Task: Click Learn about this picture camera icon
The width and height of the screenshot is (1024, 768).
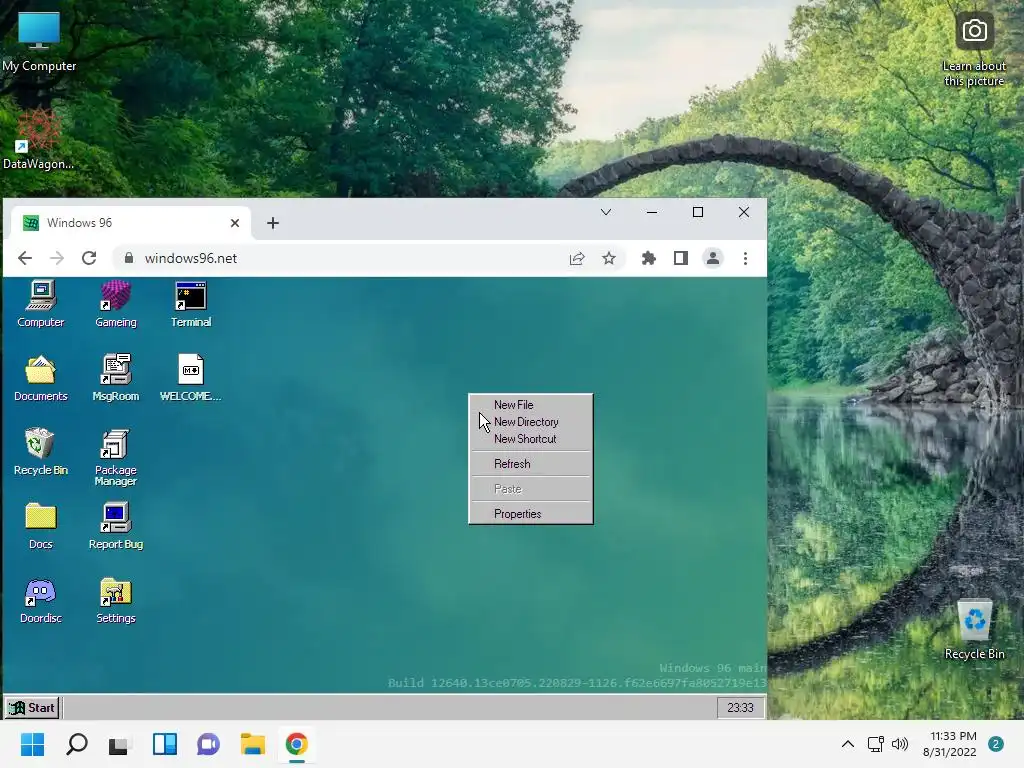Action: [974, 31]
